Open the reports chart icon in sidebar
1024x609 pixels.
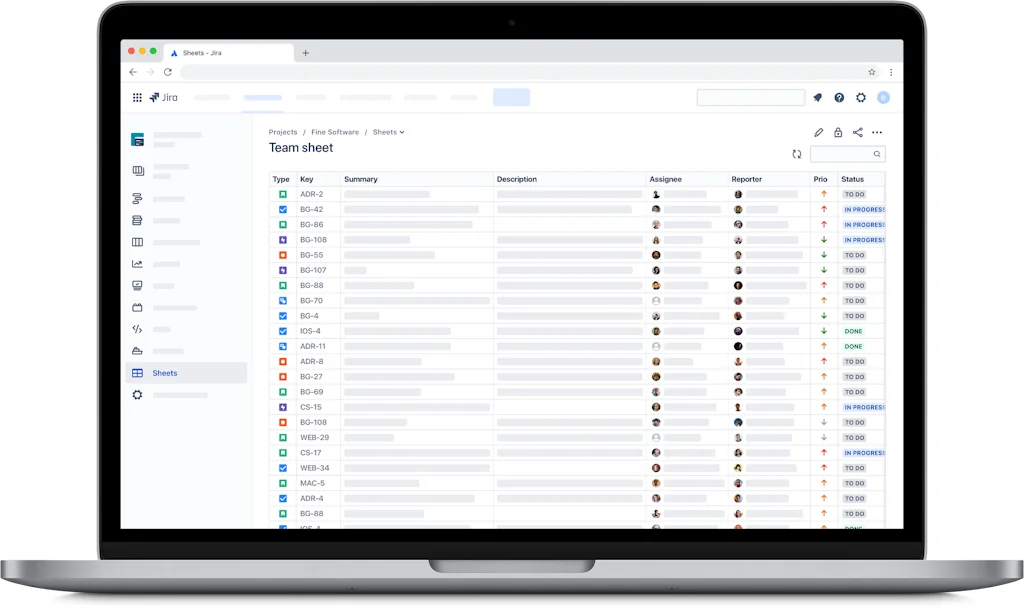tap(138, 264)
